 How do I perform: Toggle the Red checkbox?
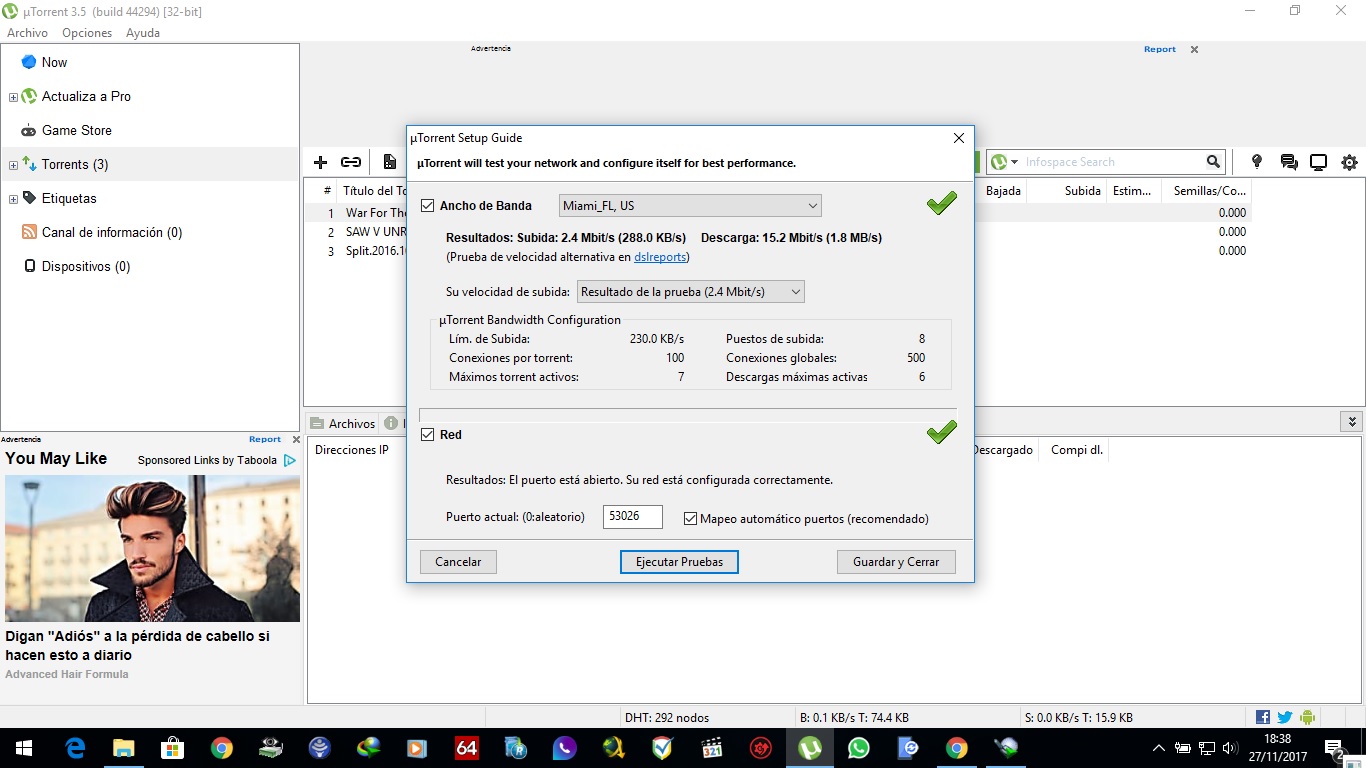(428, 435)
